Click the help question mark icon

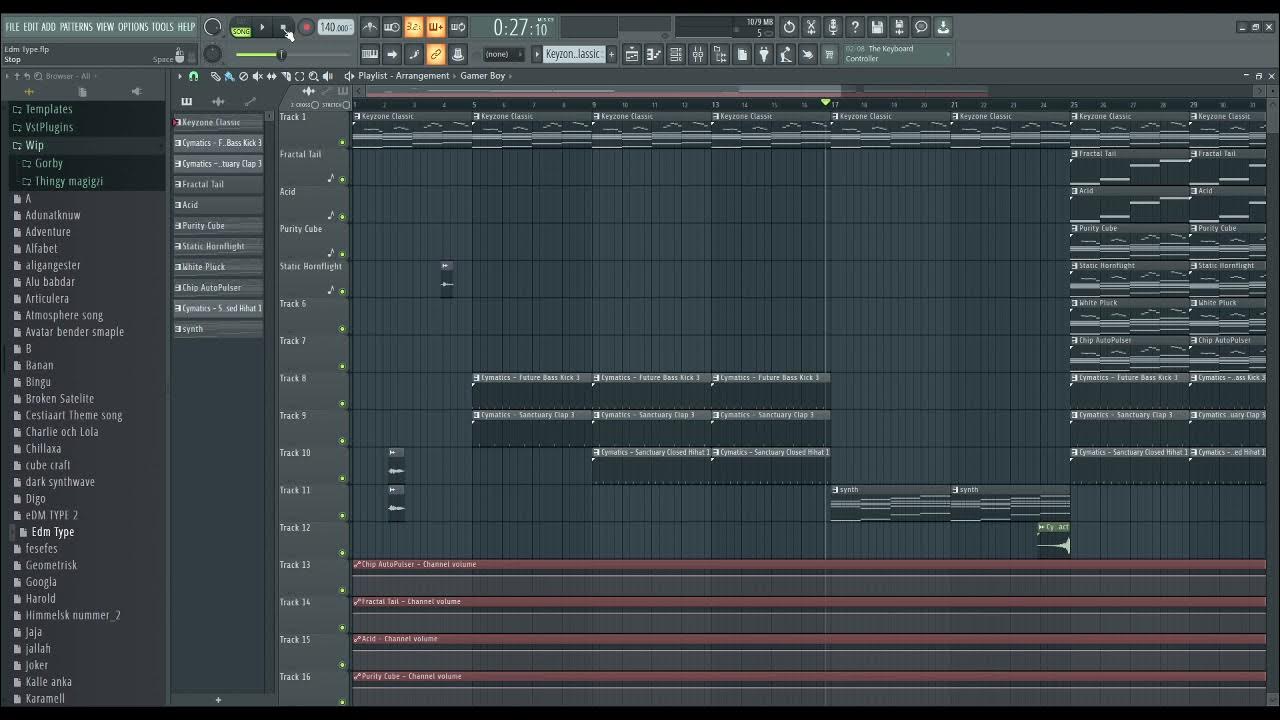click(x=855, y=27)
